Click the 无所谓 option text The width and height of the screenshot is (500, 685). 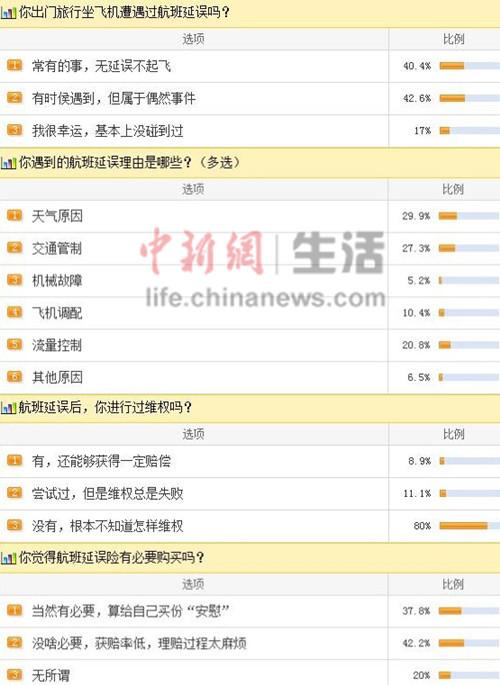click(x=51, y=676)
